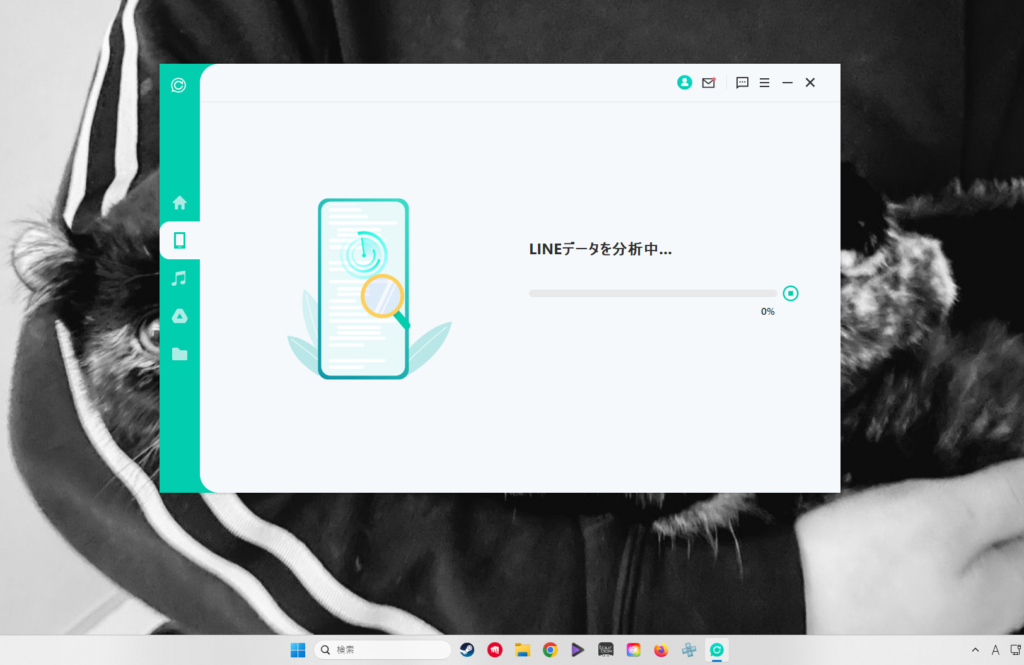Click the taskbar search box
This screenshot has height=665, width=1024.
pyautogui.click(x=382, y=650)
